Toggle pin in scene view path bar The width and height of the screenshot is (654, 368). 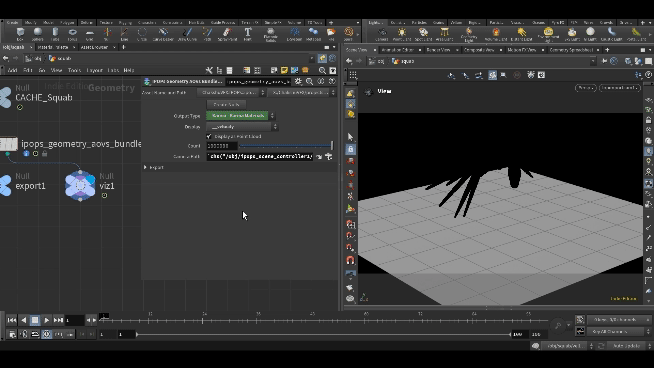604,61
